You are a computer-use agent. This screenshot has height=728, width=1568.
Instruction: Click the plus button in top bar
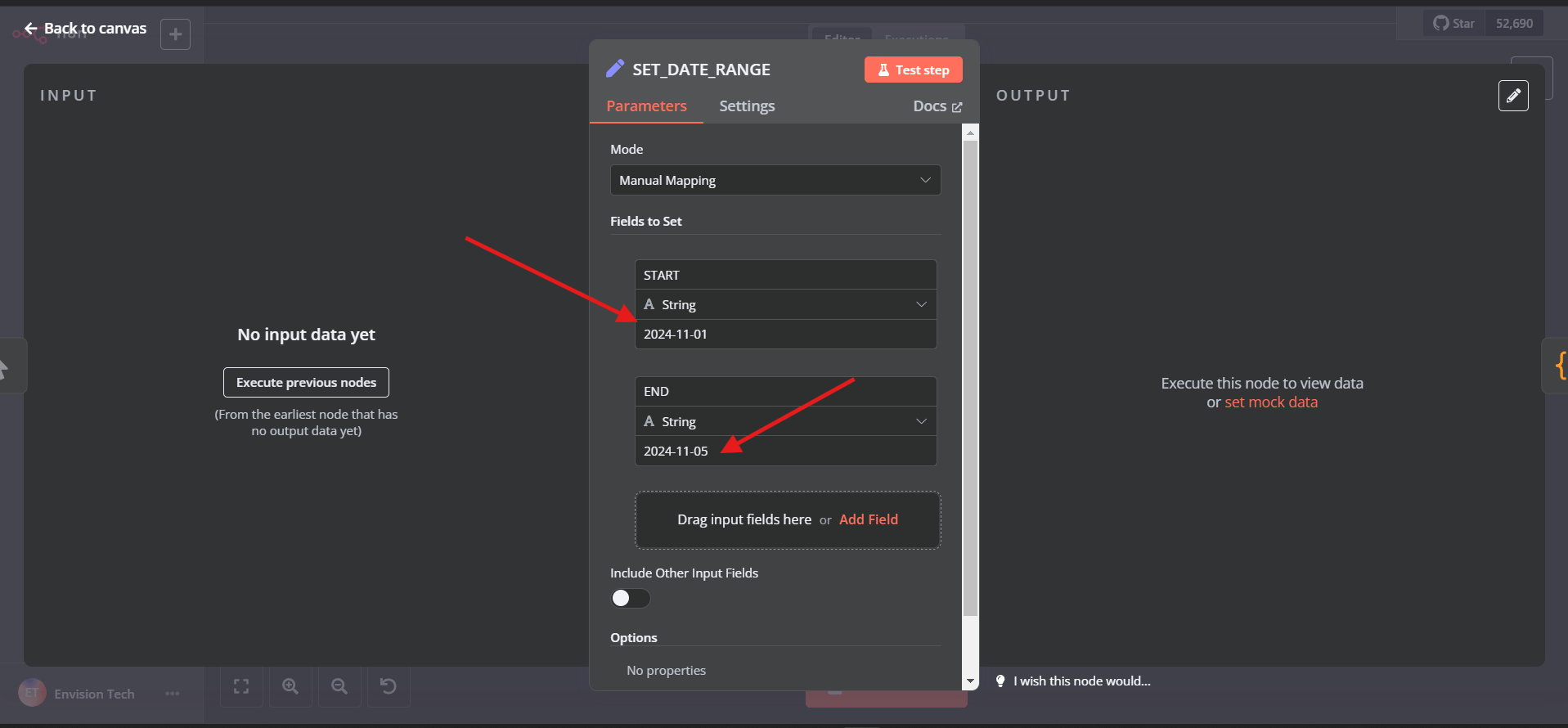pos(175,34)
